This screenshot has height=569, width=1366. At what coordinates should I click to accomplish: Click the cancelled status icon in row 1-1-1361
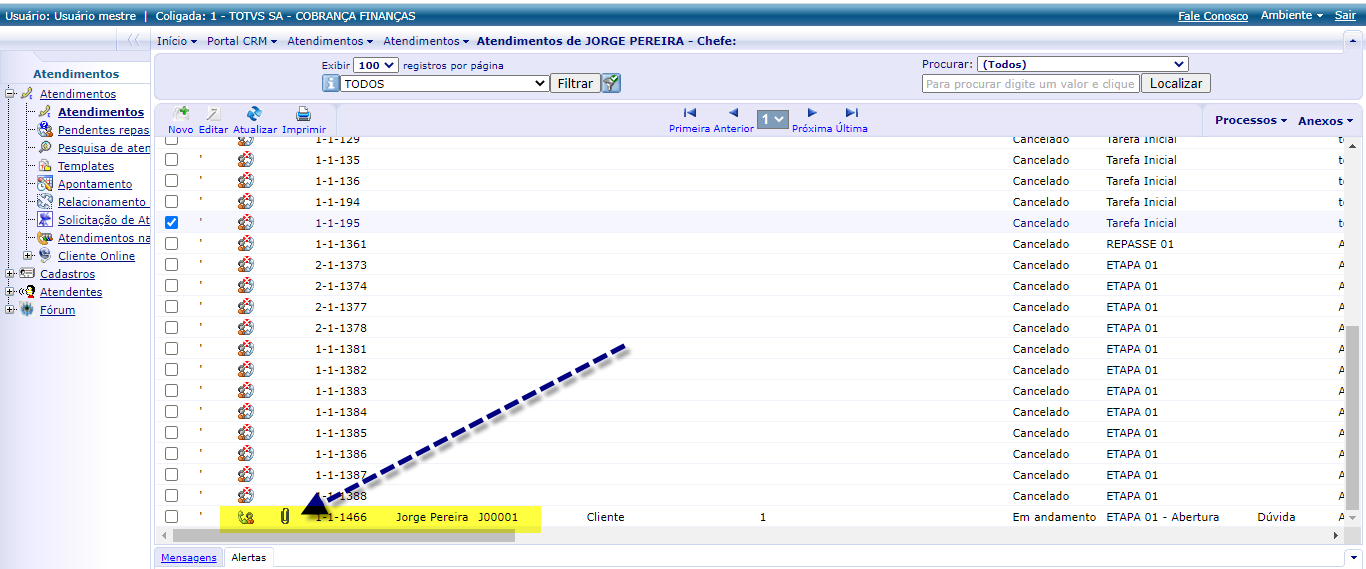pyautogui.click(x=246, y=244)
